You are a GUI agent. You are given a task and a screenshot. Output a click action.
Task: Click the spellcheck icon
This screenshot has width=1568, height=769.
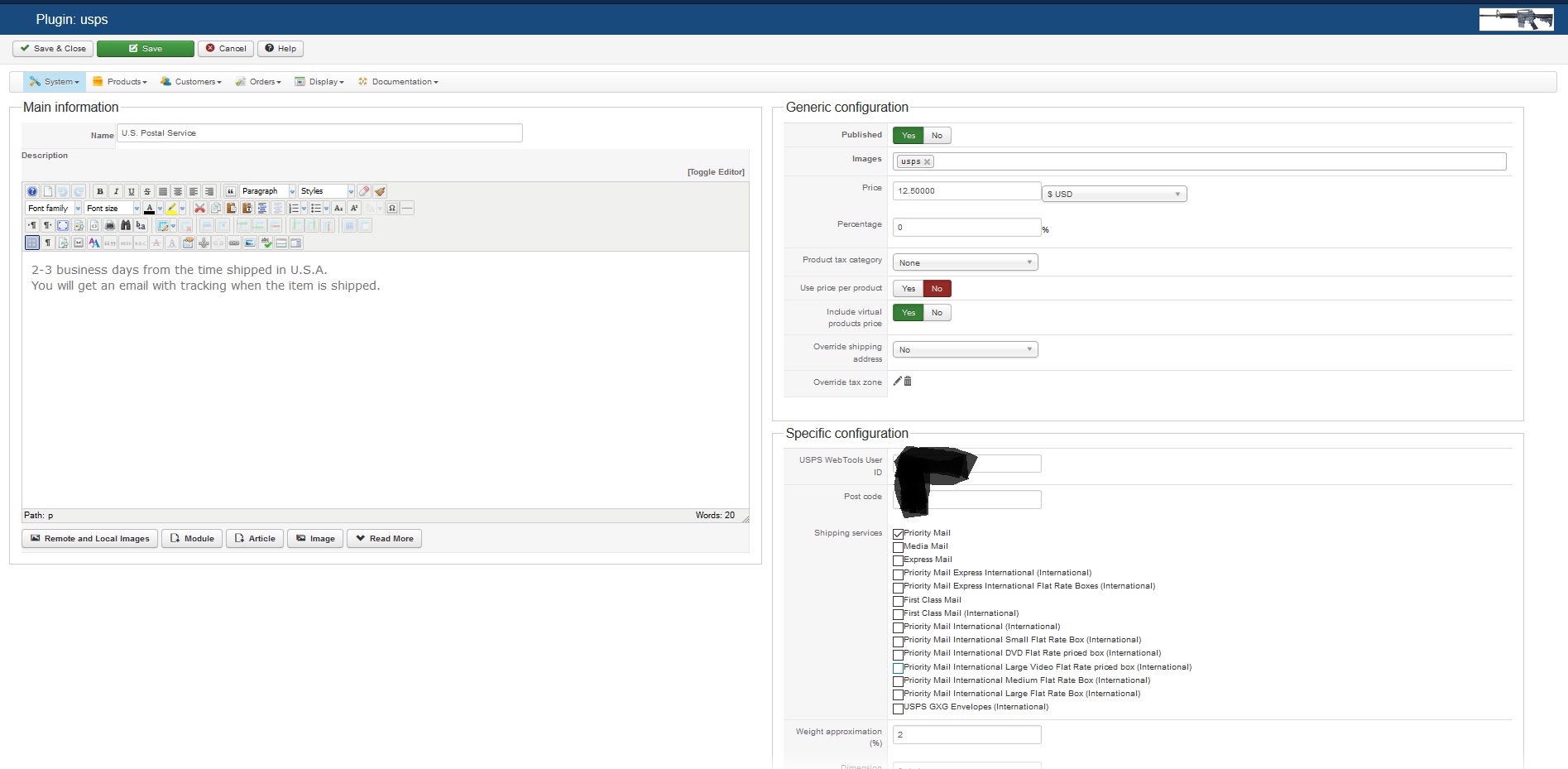266,243
